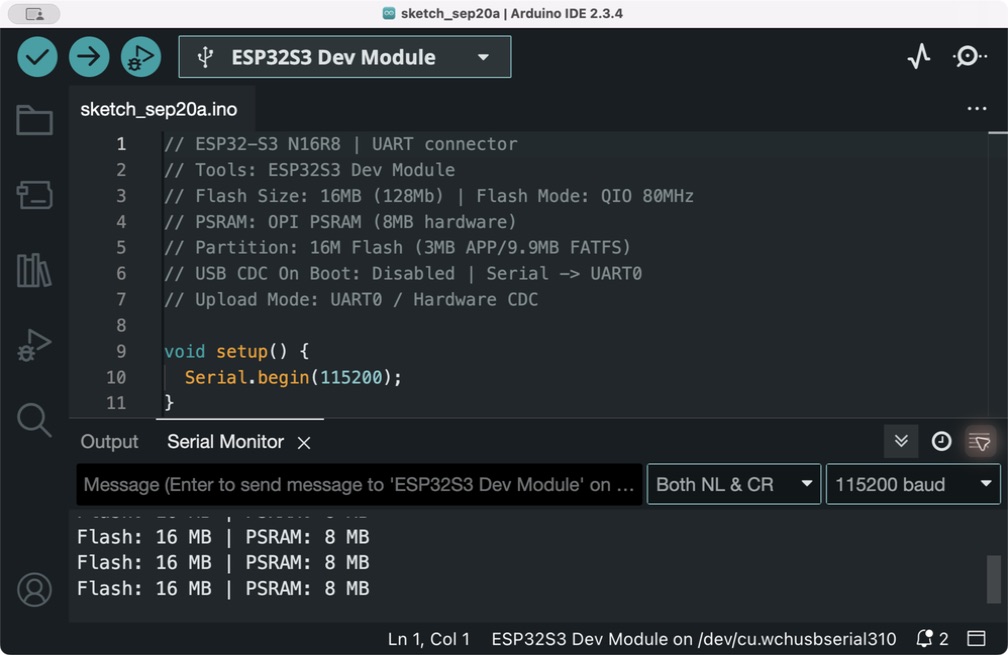Open the editor tab options ellipsis
1008x655 pixels.
tap(976, 109)
